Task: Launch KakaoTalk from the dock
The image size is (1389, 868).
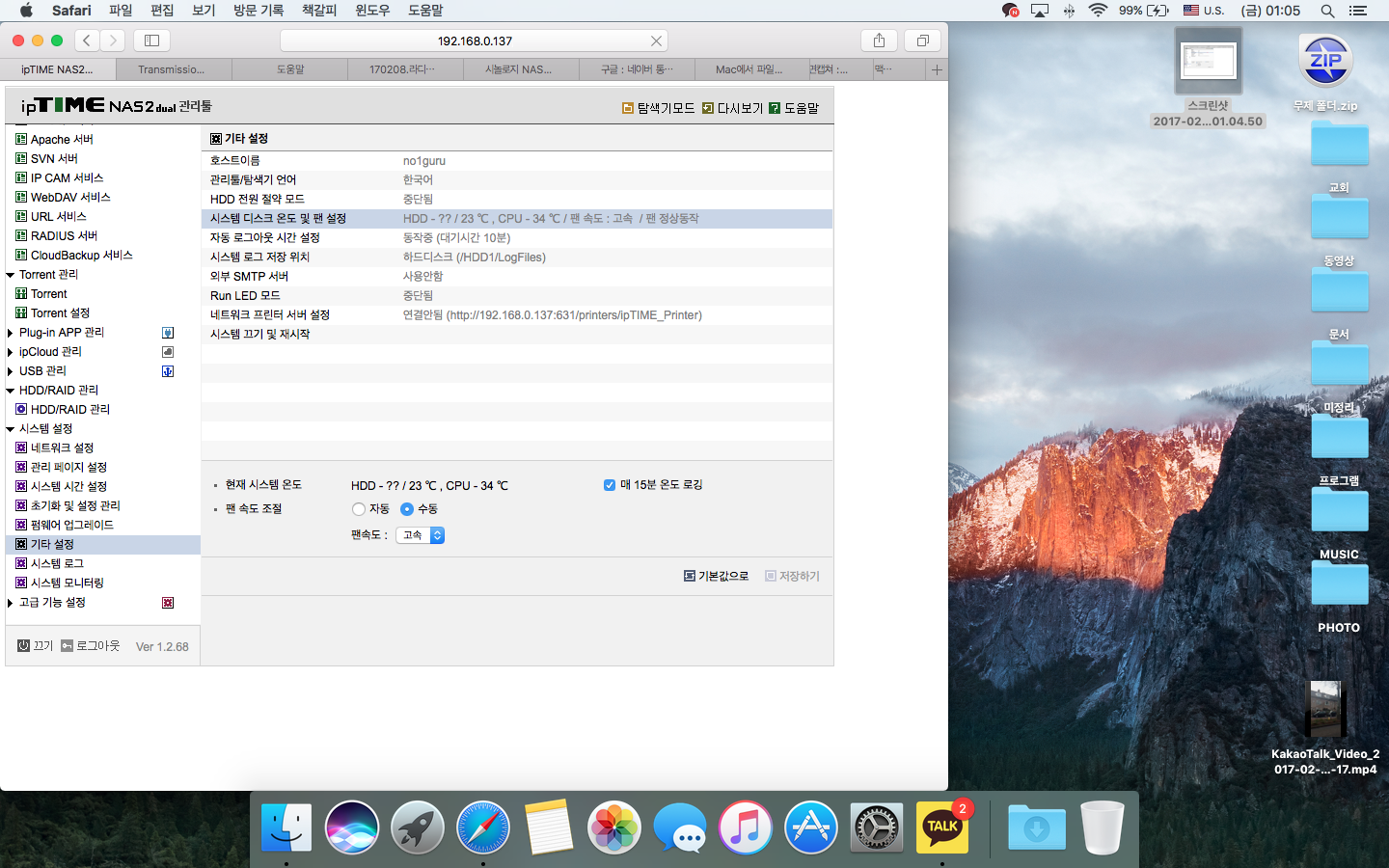Action: pyautogui.click(x=942, y=827)
